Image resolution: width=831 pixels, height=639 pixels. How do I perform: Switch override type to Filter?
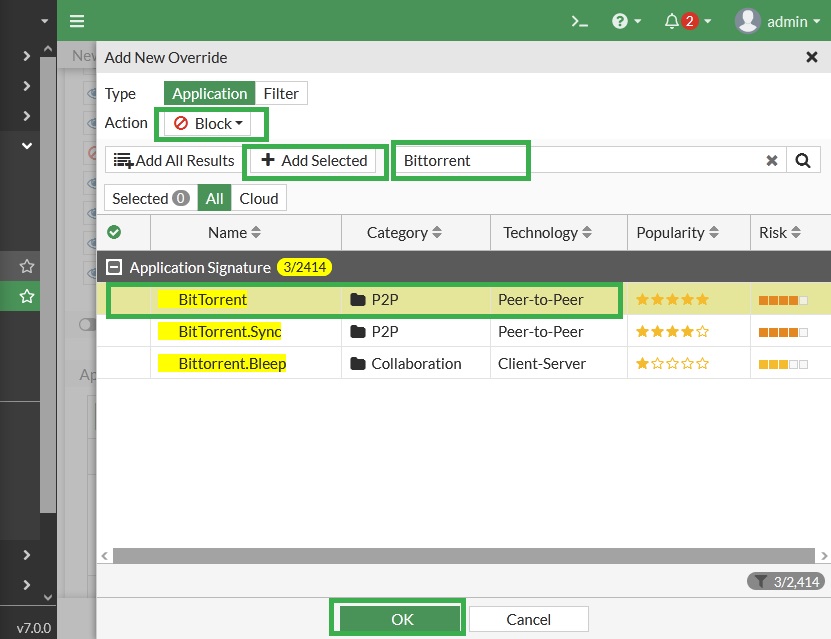pos(281,94)
